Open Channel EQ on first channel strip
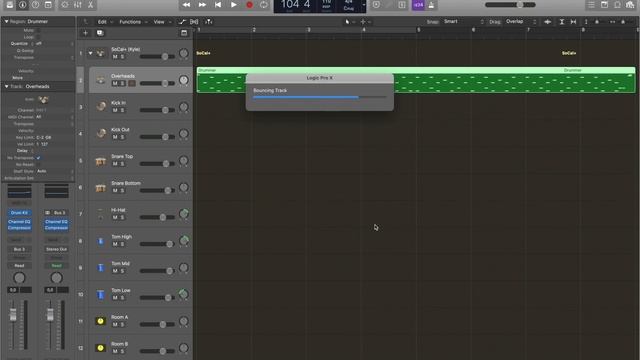This screenshot has height=360, width=640. click(x=19, y=222)
